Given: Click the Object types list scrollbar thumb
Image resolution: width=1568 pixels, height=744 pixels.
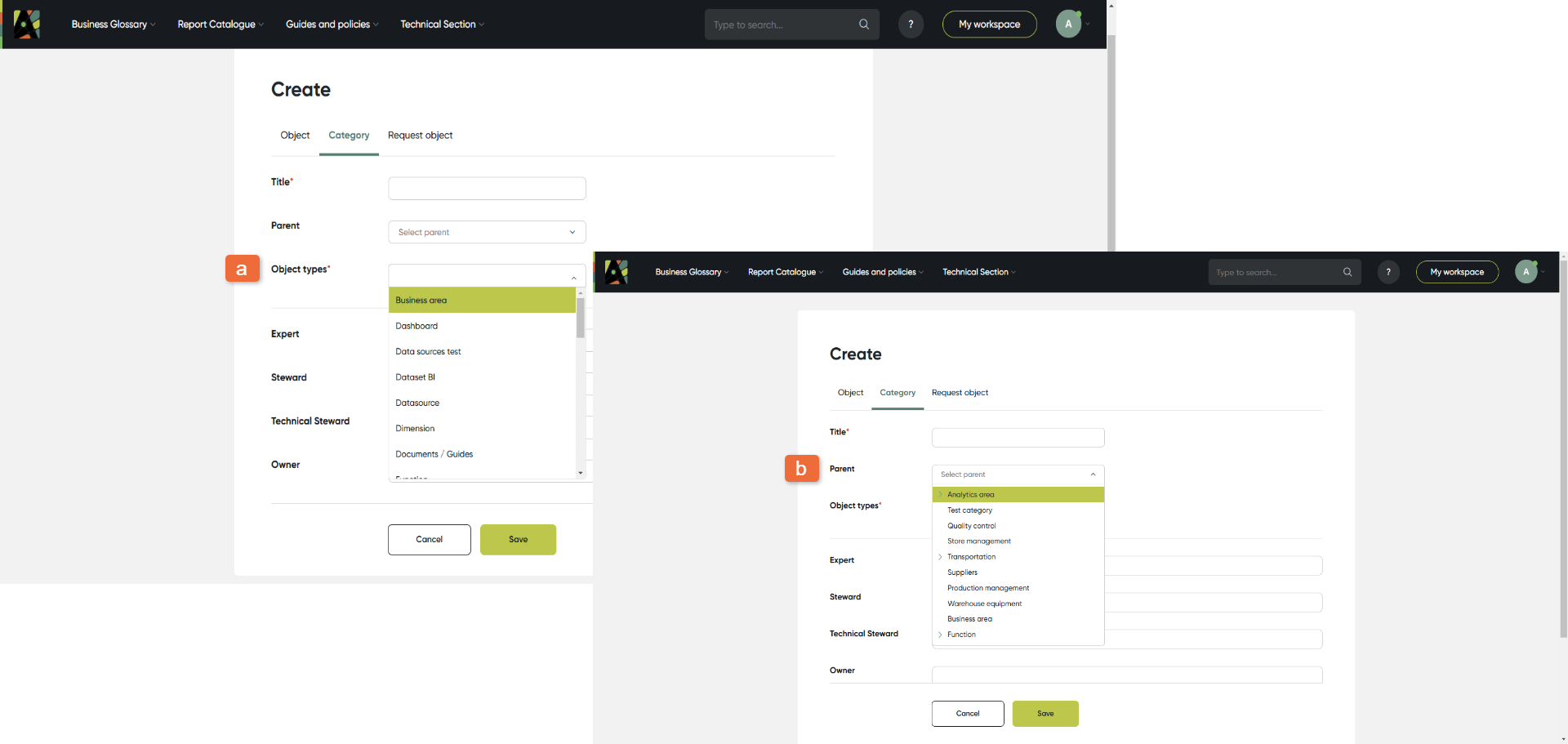Looking at the screenshot, I should (x=581, y=318).
